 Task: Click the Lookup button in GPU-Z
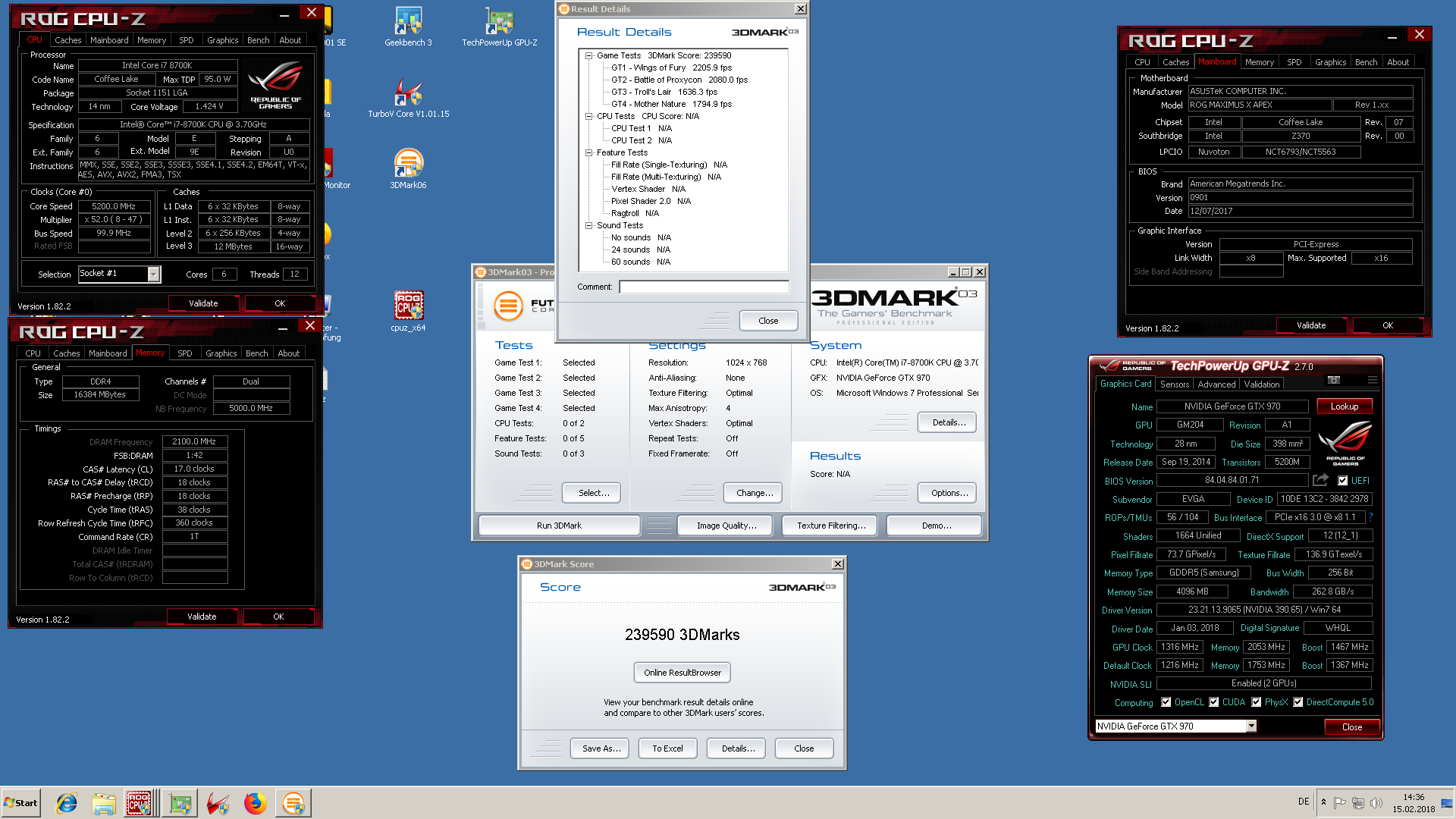click(1345, 406)
